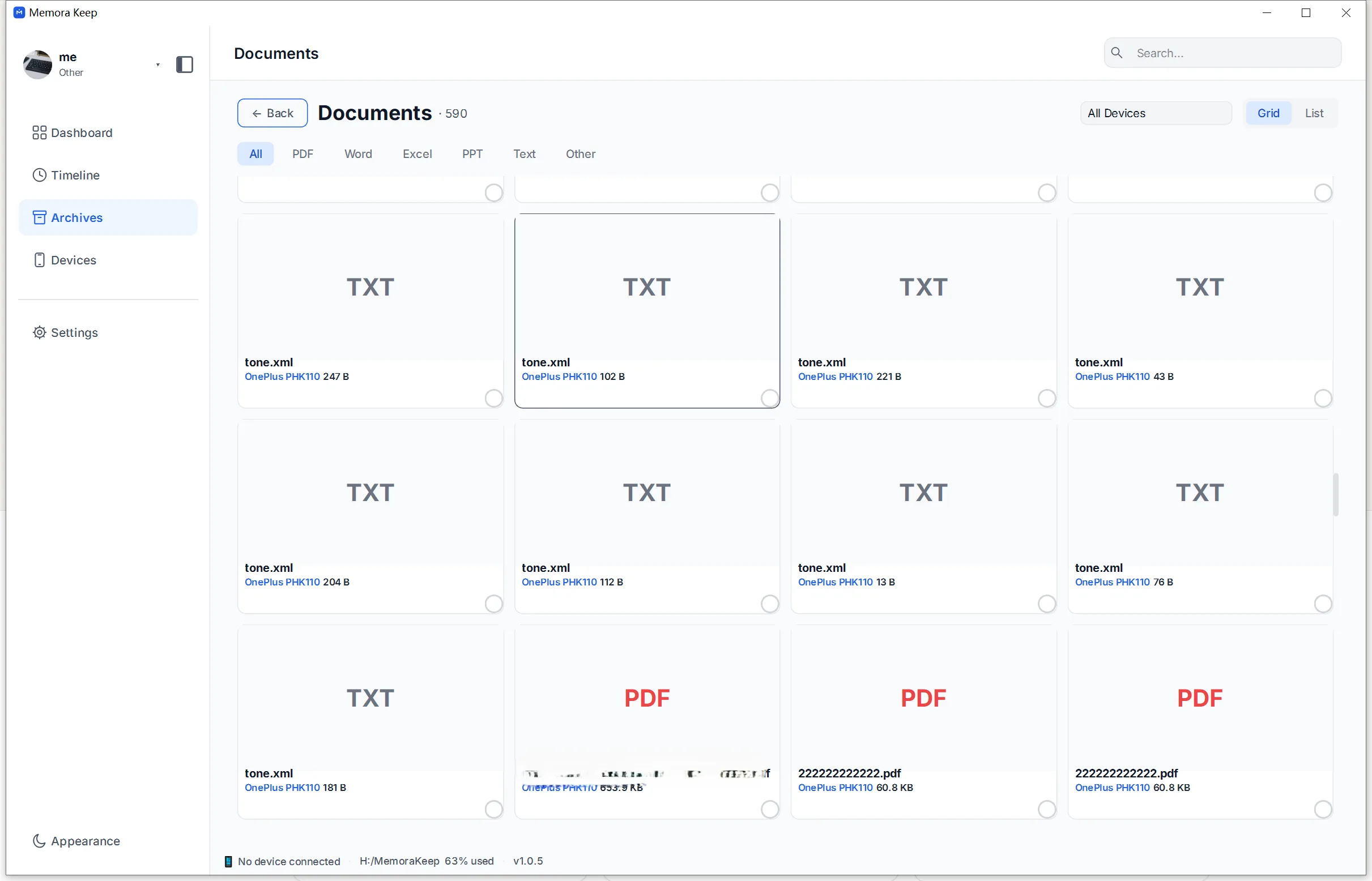Open the Devices page
Screen dimensions: 1372x881
[x=108, y=260]
